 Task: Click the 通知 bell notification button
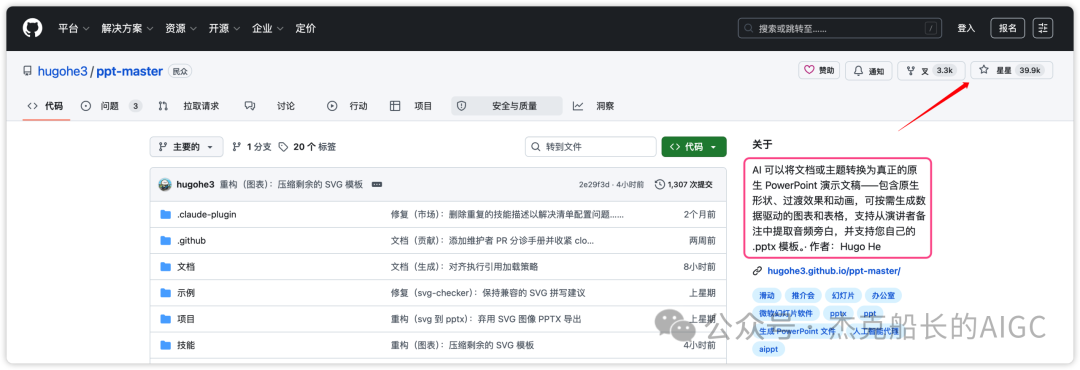[x=869, y=70]
